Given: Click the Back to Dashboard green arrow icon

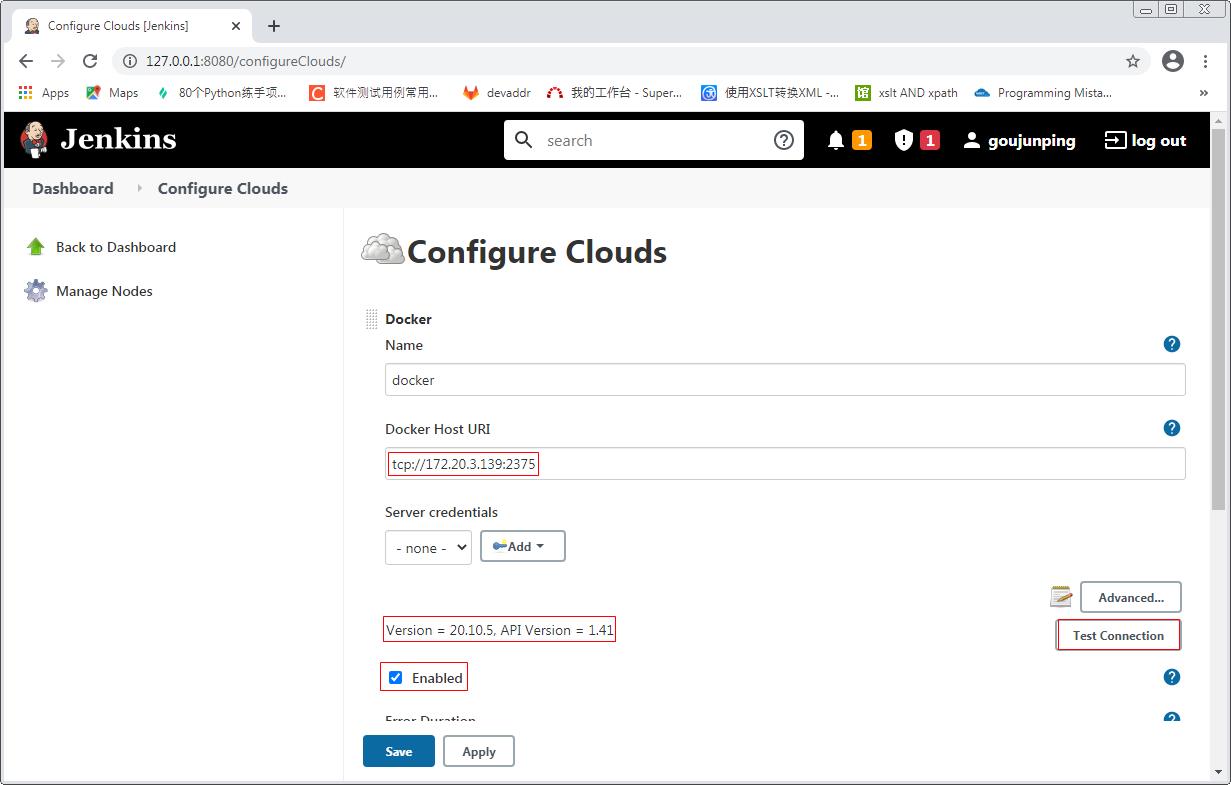Looking at the screenshot, I should [36, 247].
